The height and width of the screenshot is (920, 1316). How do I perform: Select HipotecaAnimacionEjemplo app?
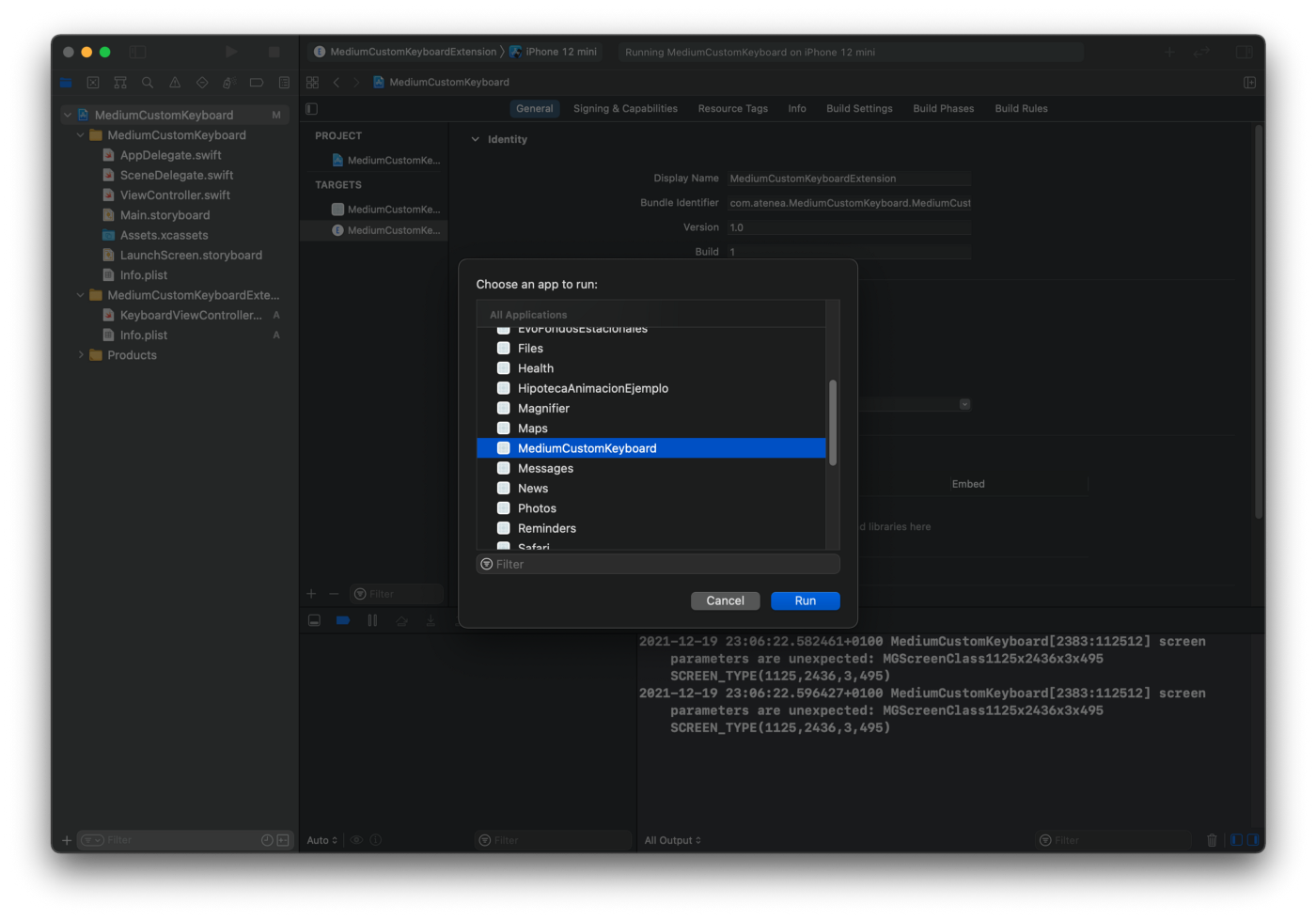click(x=650, y=388)
